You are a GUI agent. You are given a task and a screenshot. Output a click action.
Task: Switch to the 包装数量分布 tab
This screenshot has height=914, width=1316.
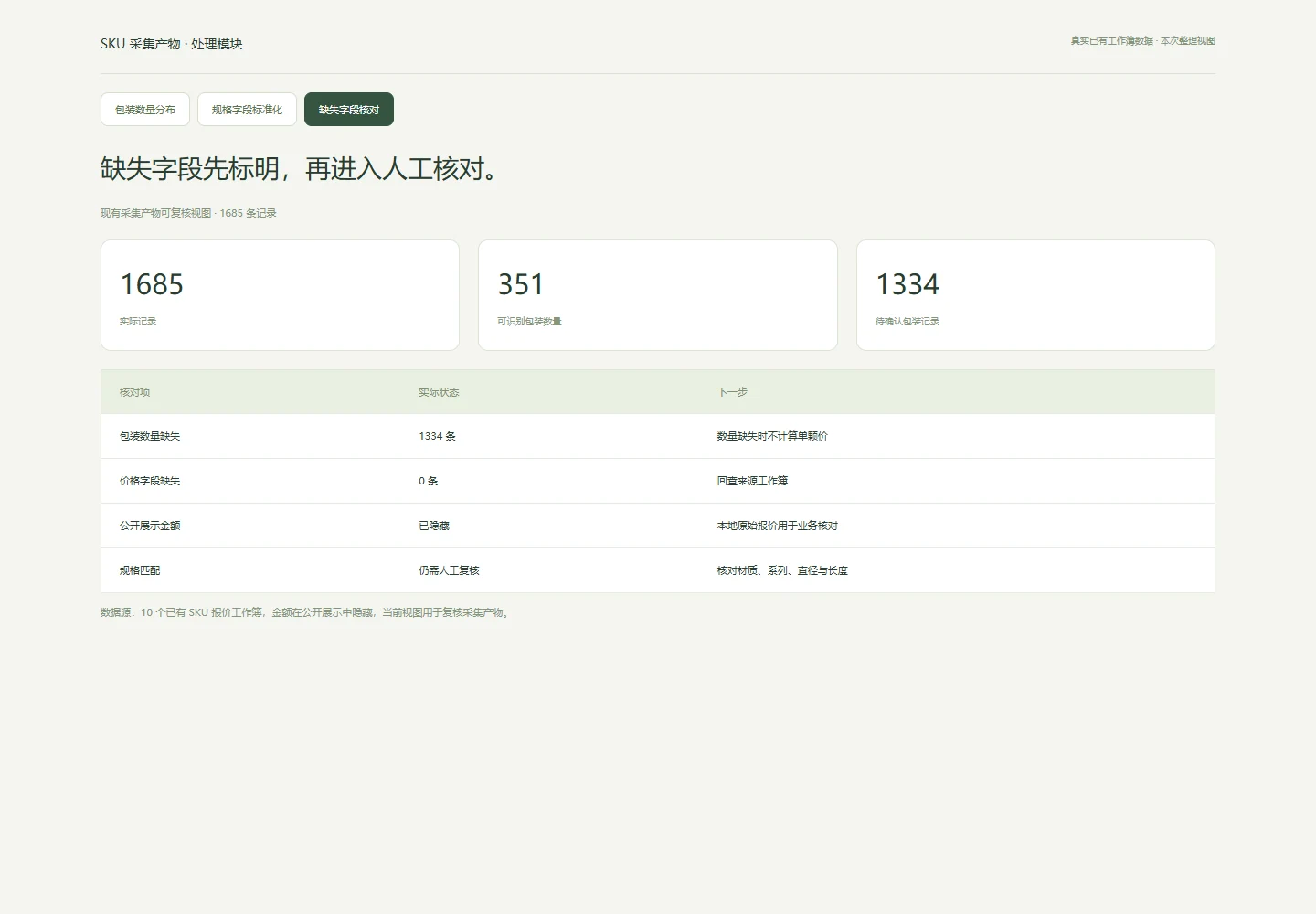(x=145, y=110)
